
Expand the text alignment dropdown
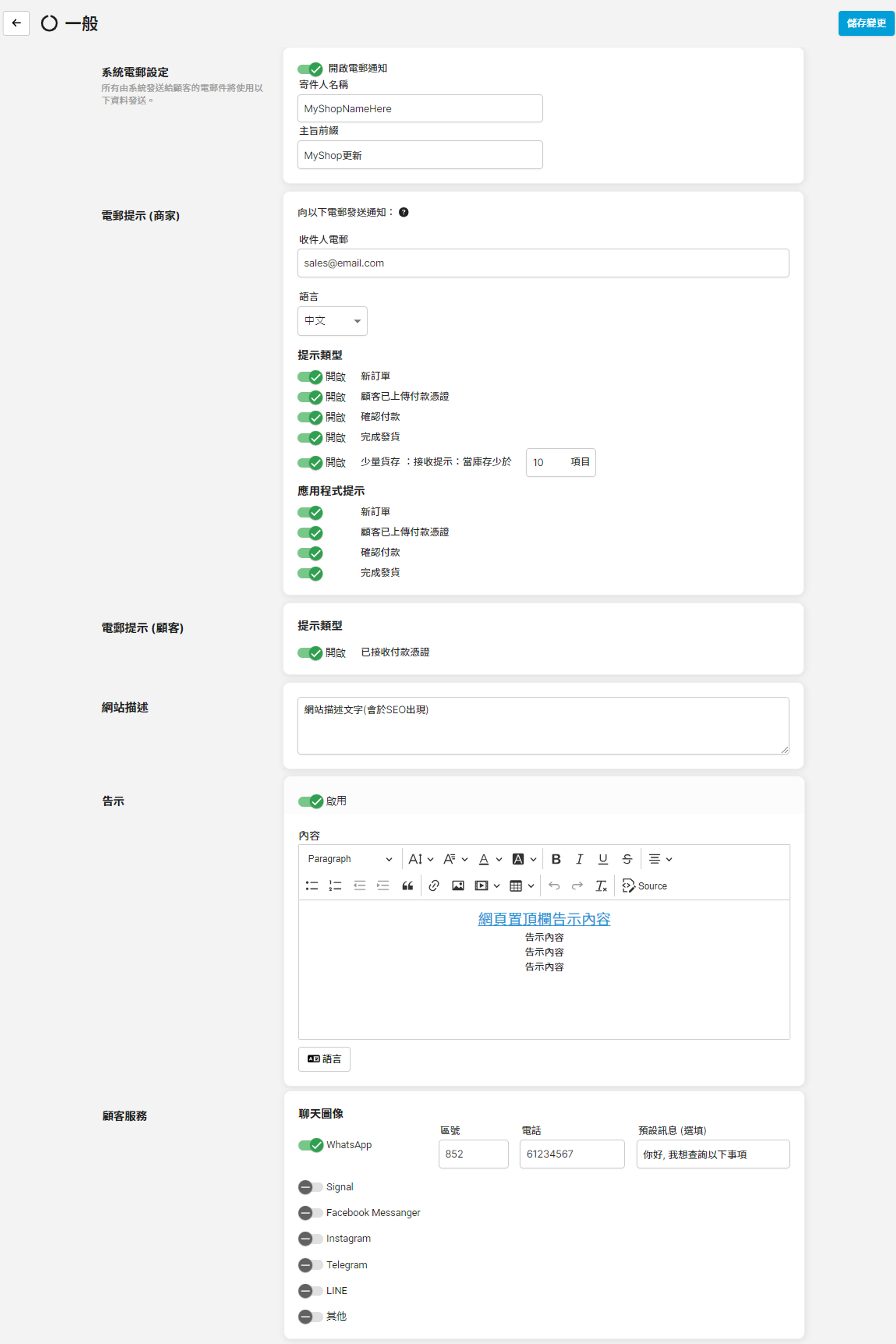click(660, 859)
